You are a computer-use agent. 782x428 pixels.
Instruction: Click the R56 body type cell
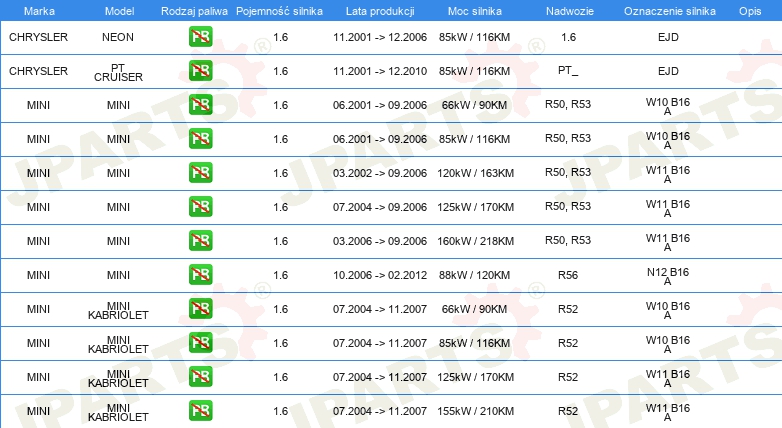coord(568,275)
